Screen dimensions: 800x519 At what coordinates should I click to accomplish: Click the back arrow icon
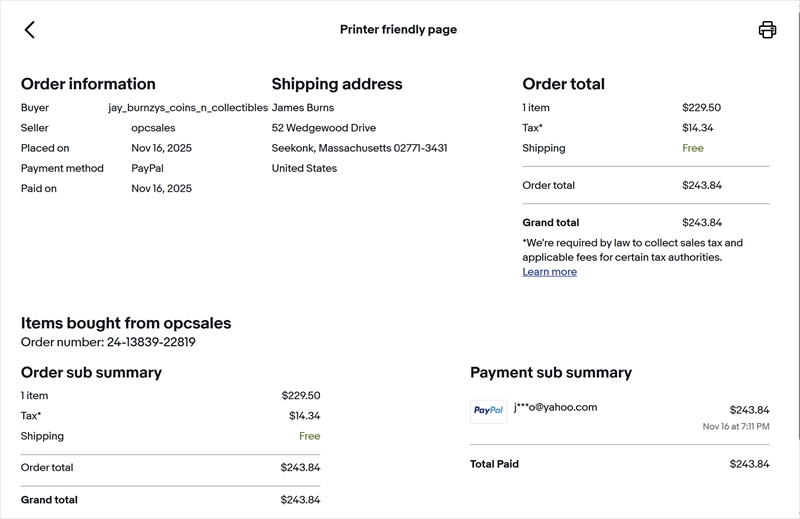(x=30, y=30)
